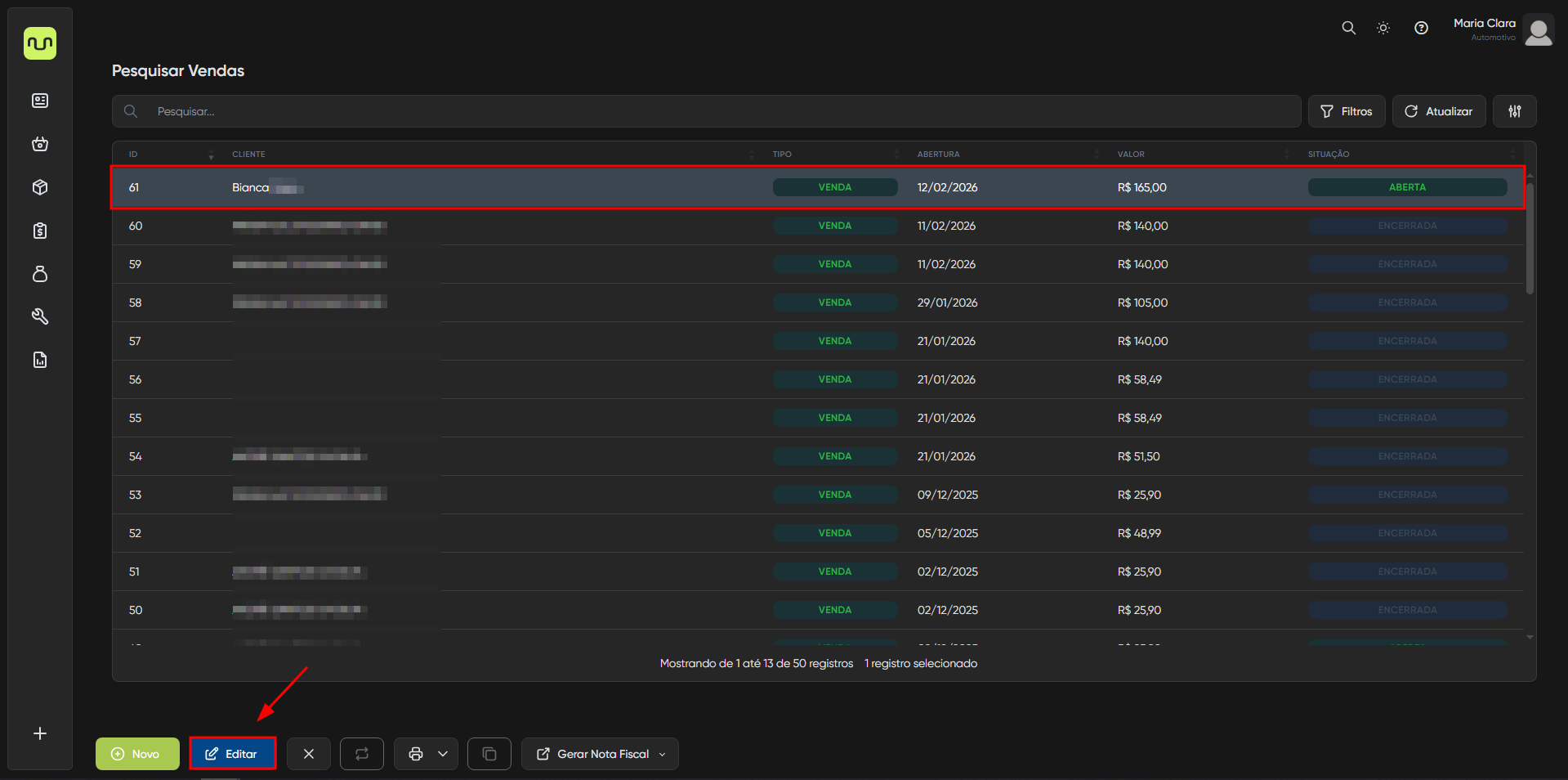The height and width of the screenshot is (780, 1568).
Task: Open the package box sidebar icon
Action: point(40,187)
